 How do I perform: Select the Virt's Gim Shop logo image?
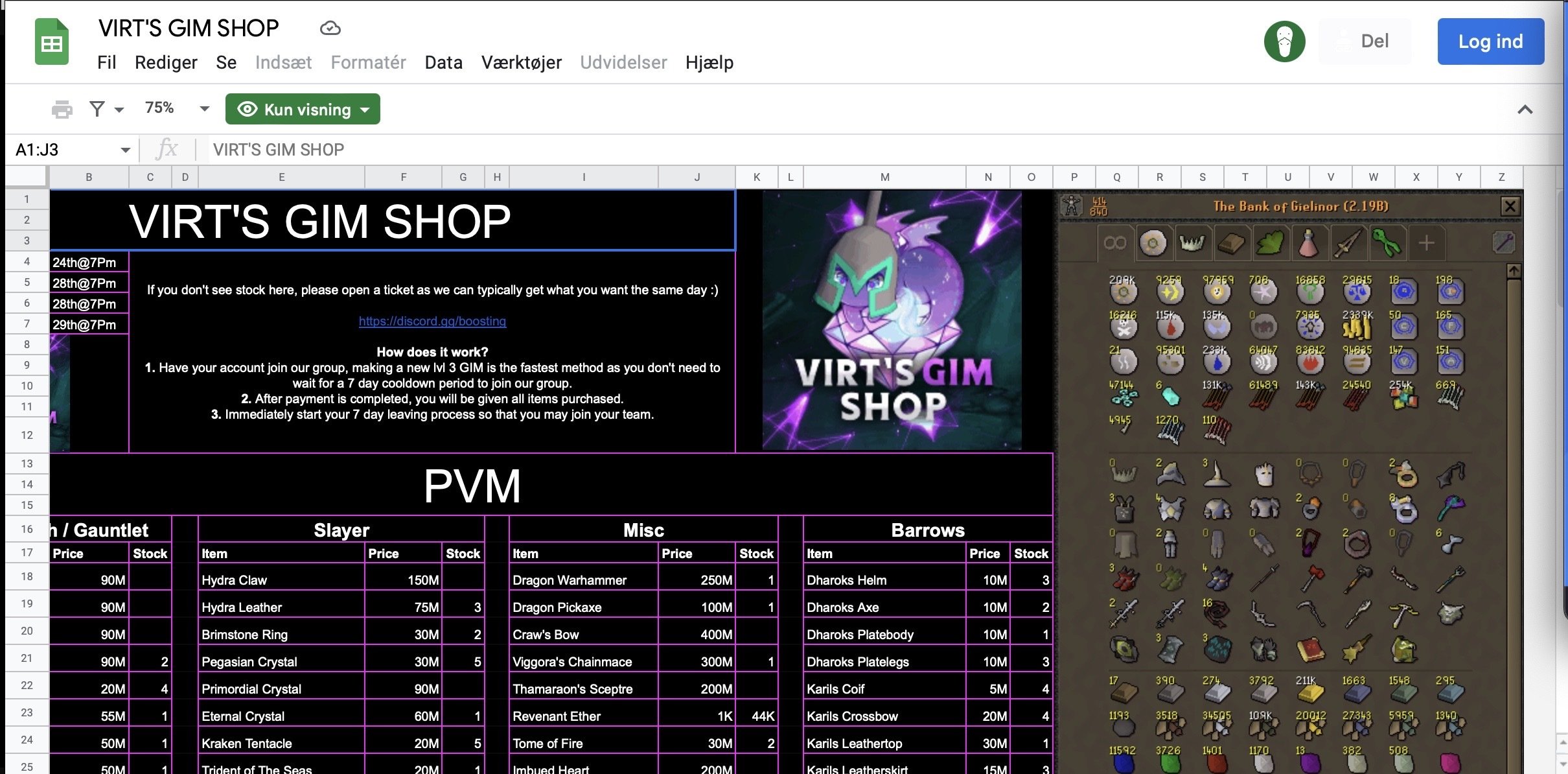point(892,320)
